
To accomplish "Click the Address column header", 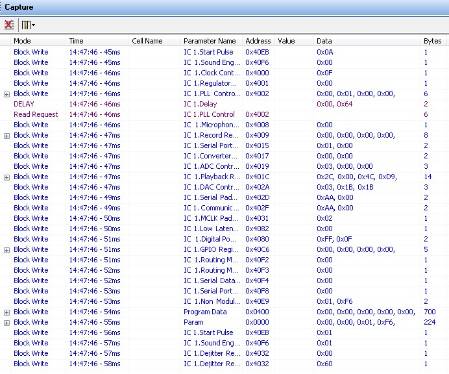I will 258,41.
